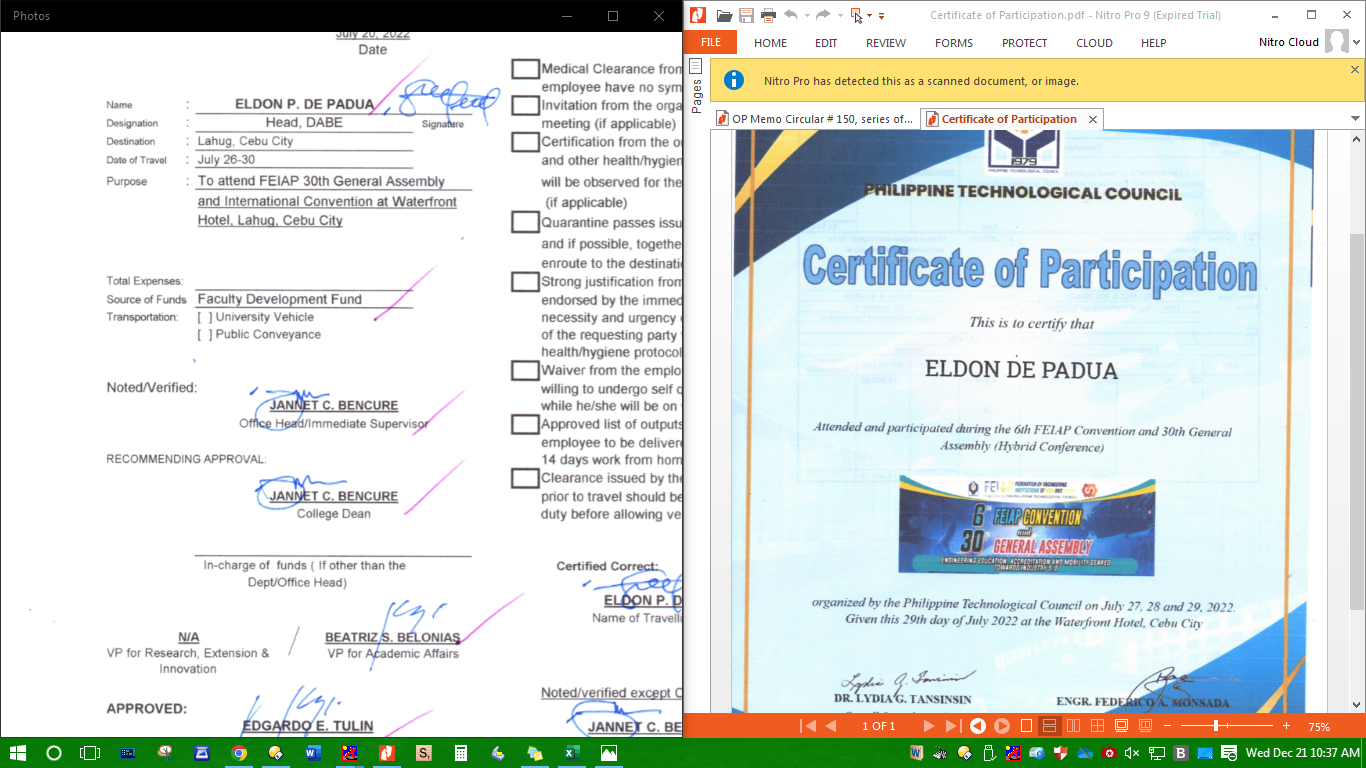
Task: Select facing pages view in status bar
Action: (1073, 726)
